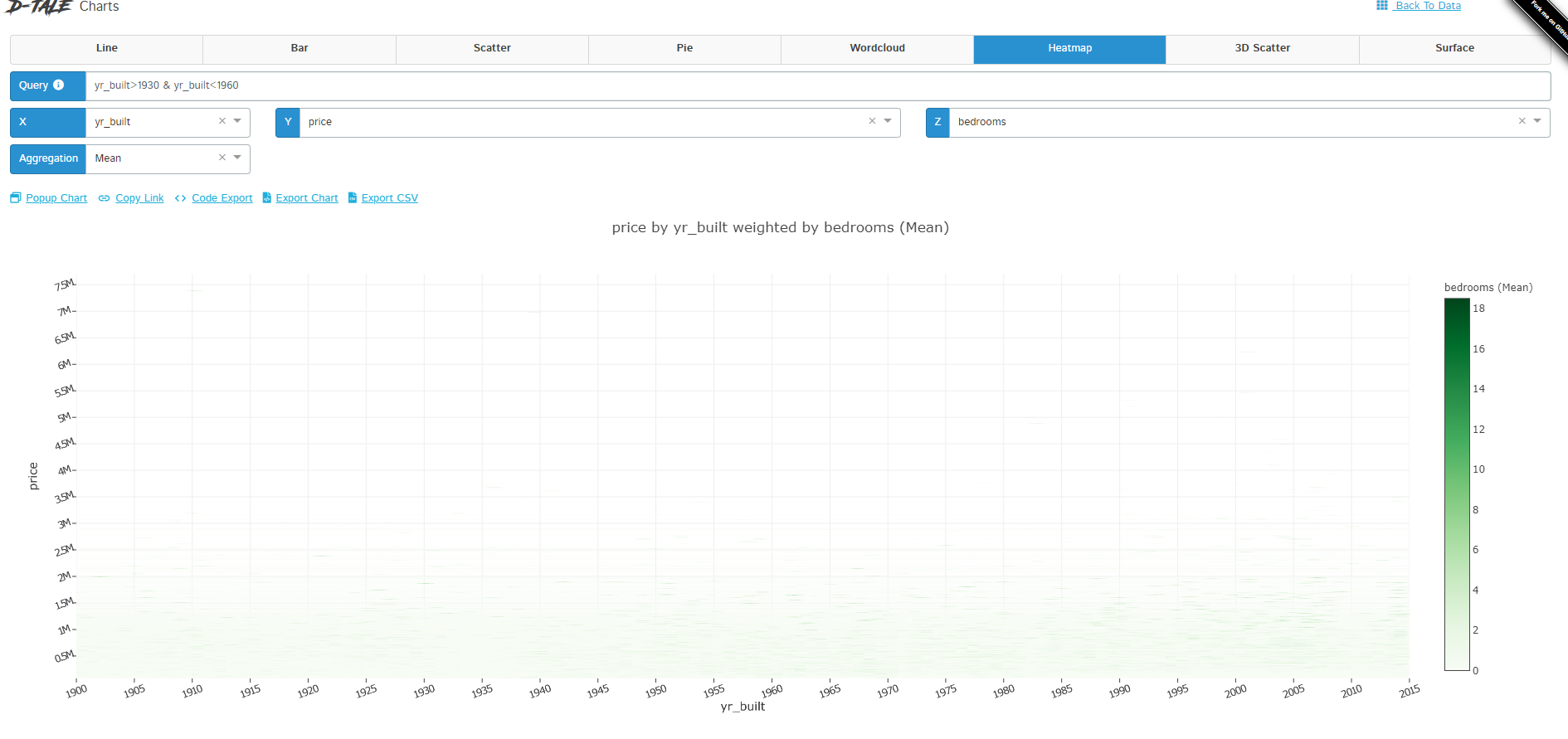Screen dimensions: 1568x739
Task: Click the Export CSV file icon
Action: (x=353, y=197)
